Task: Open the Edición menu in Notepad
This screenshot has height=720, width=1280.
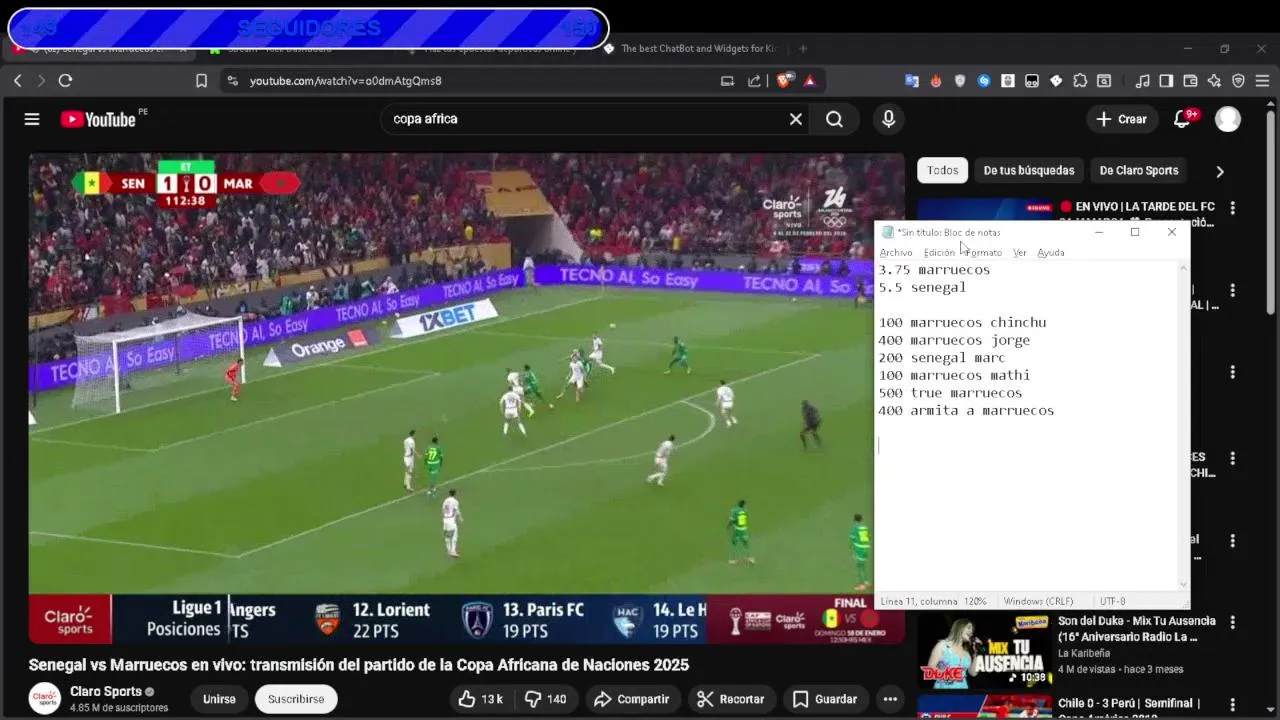Action: pos(939,252)
